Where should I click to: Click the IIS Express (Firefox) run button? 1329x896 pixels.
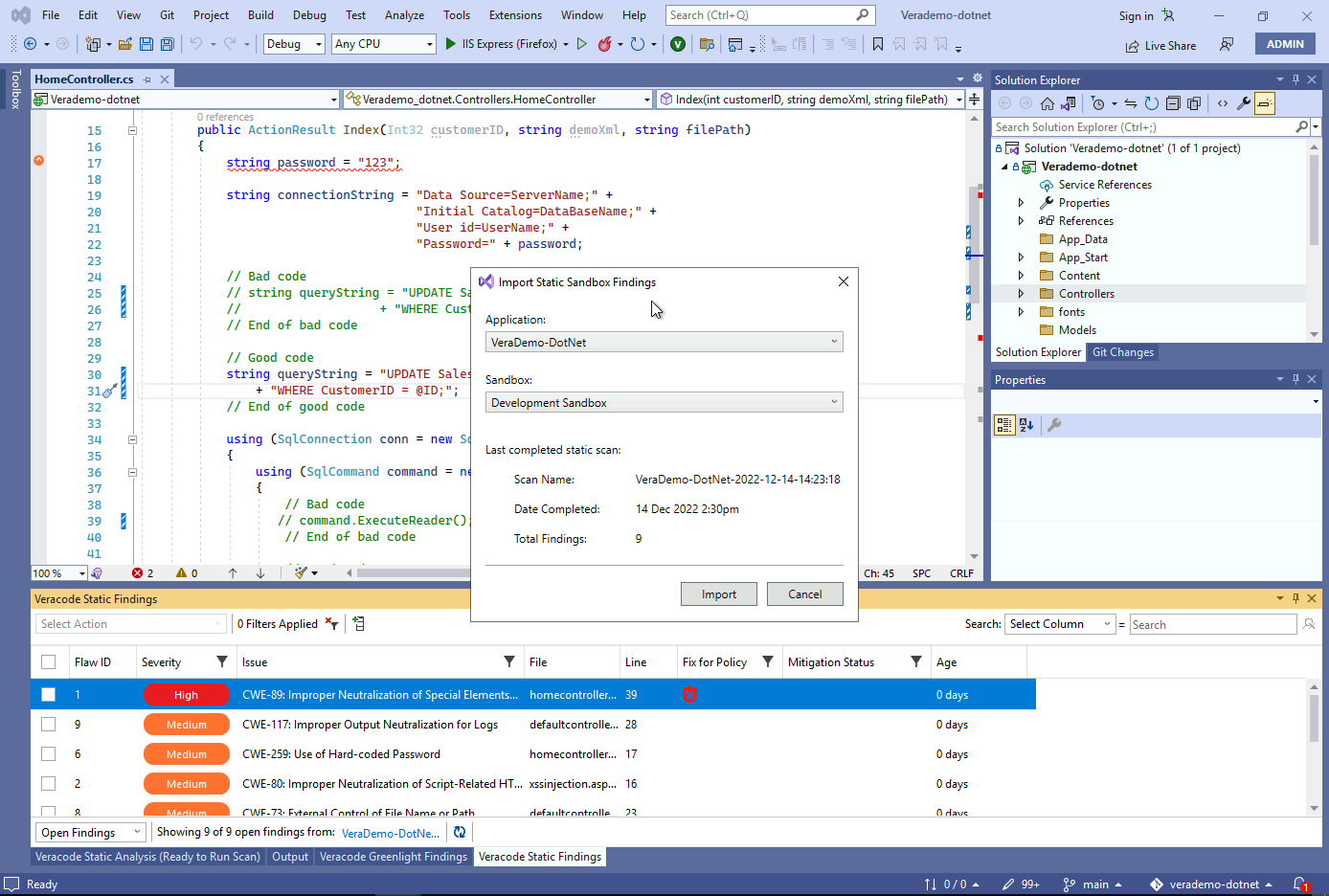[x=501, y=44]
